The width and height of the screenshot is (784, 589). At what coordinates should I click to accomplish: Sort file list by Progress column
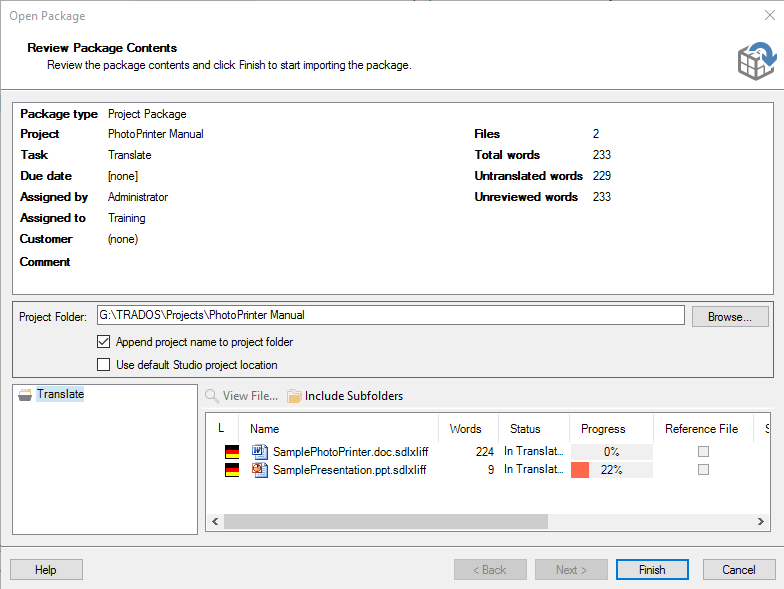pos(612,429)
